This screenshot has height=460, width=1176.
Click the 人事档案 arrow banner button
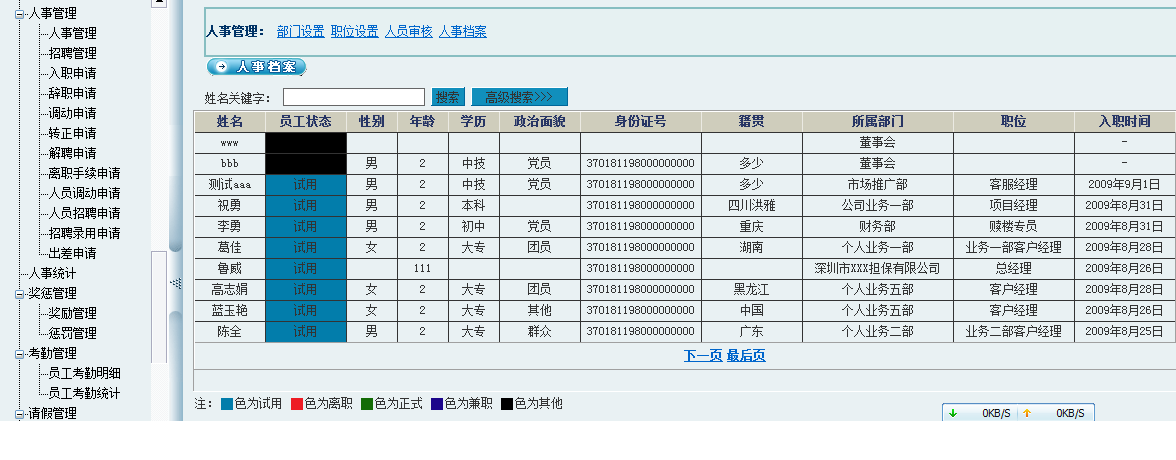(x=256, y=67)
